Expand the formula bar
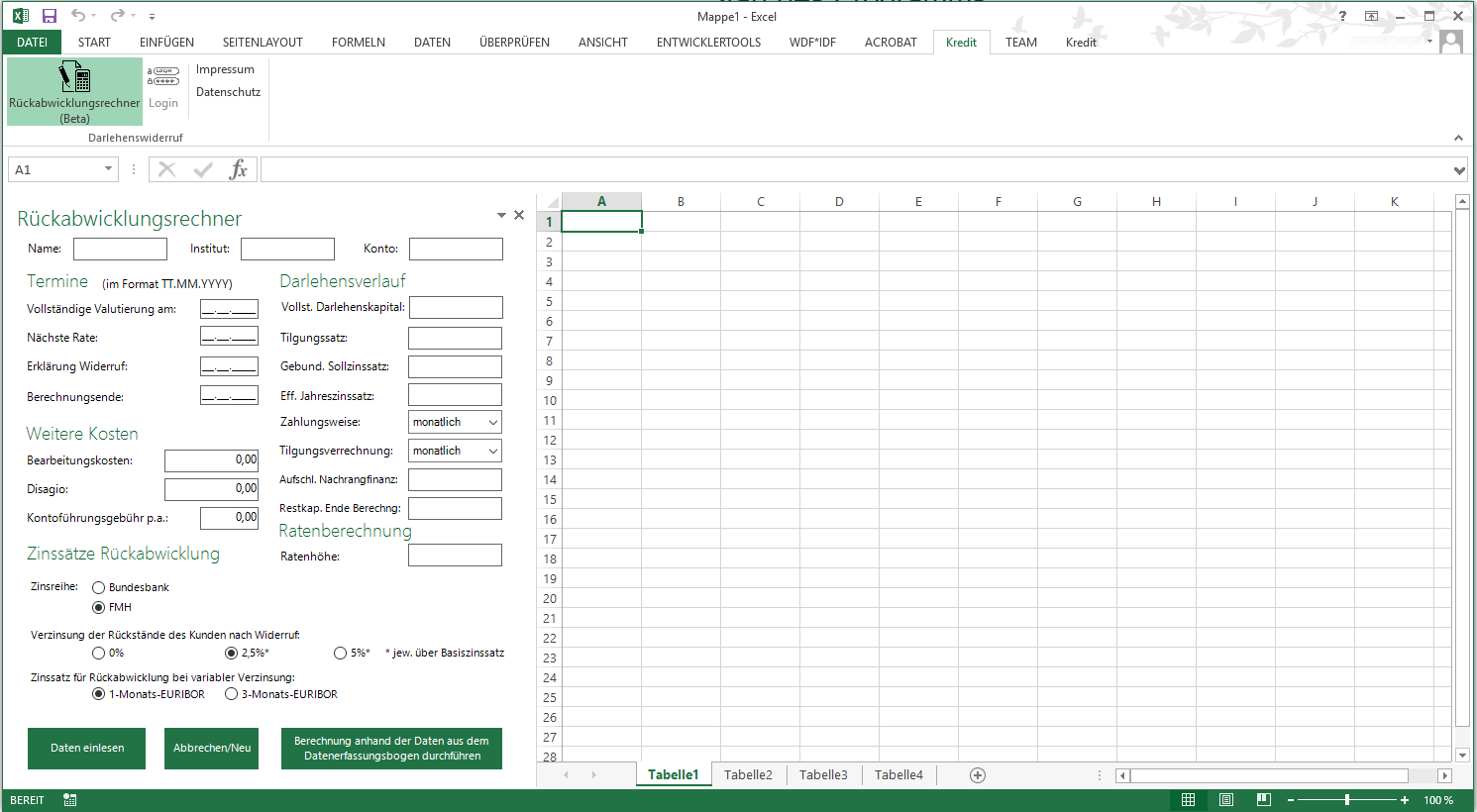The width and height of the screenshot is (1477, 812). click(1458, 170)
